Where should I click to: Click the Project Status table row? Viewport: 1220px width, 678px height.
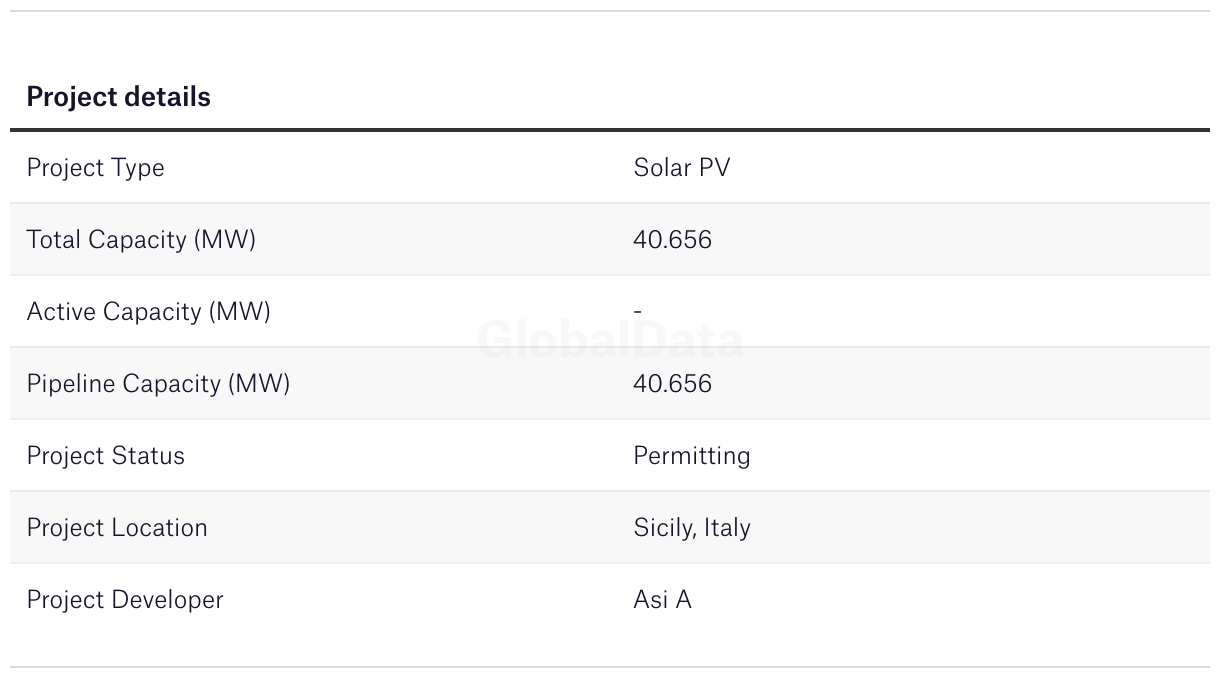coord(610,456)
